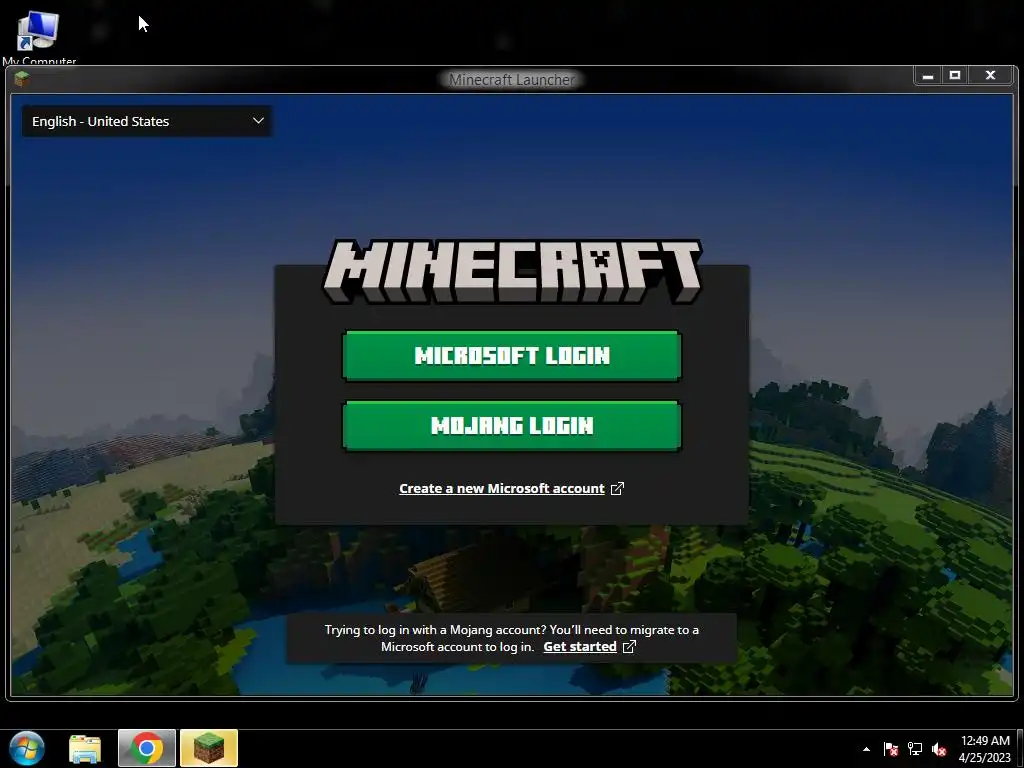Click the Minecraft grass block title bar icon

(x=22, y=80)
